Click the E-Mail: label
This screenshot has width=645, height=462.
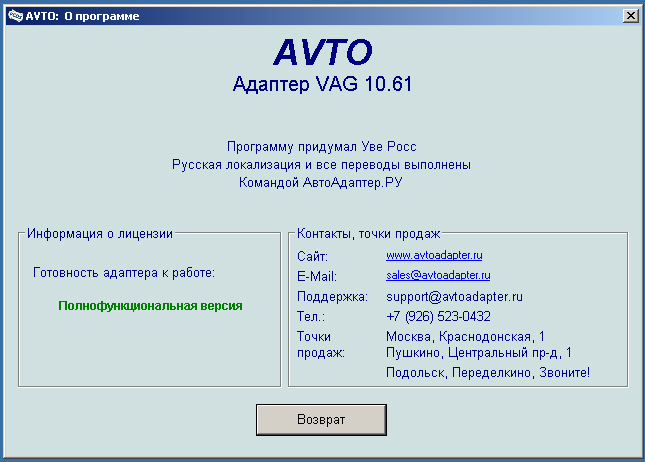317,276
